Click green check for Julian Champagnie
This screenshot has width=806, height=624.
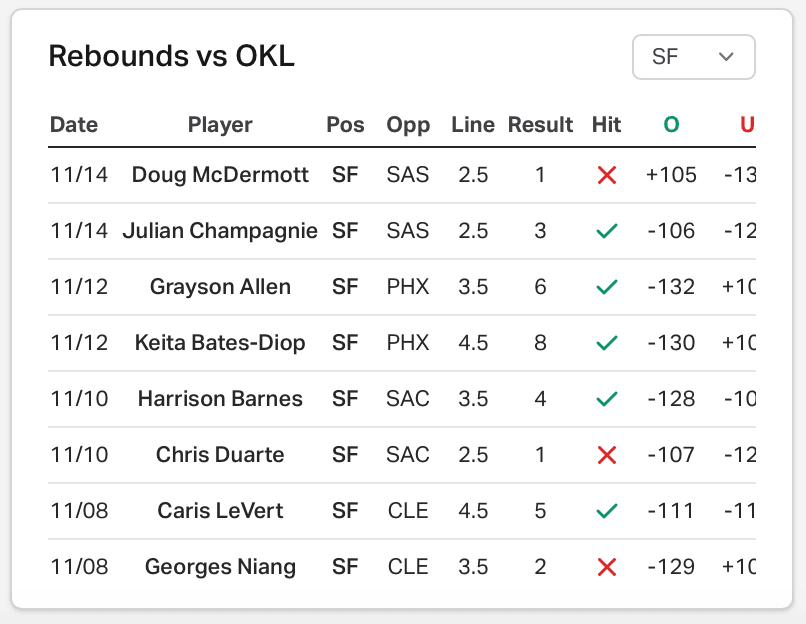pyautogui.click(x=607, y=231)
